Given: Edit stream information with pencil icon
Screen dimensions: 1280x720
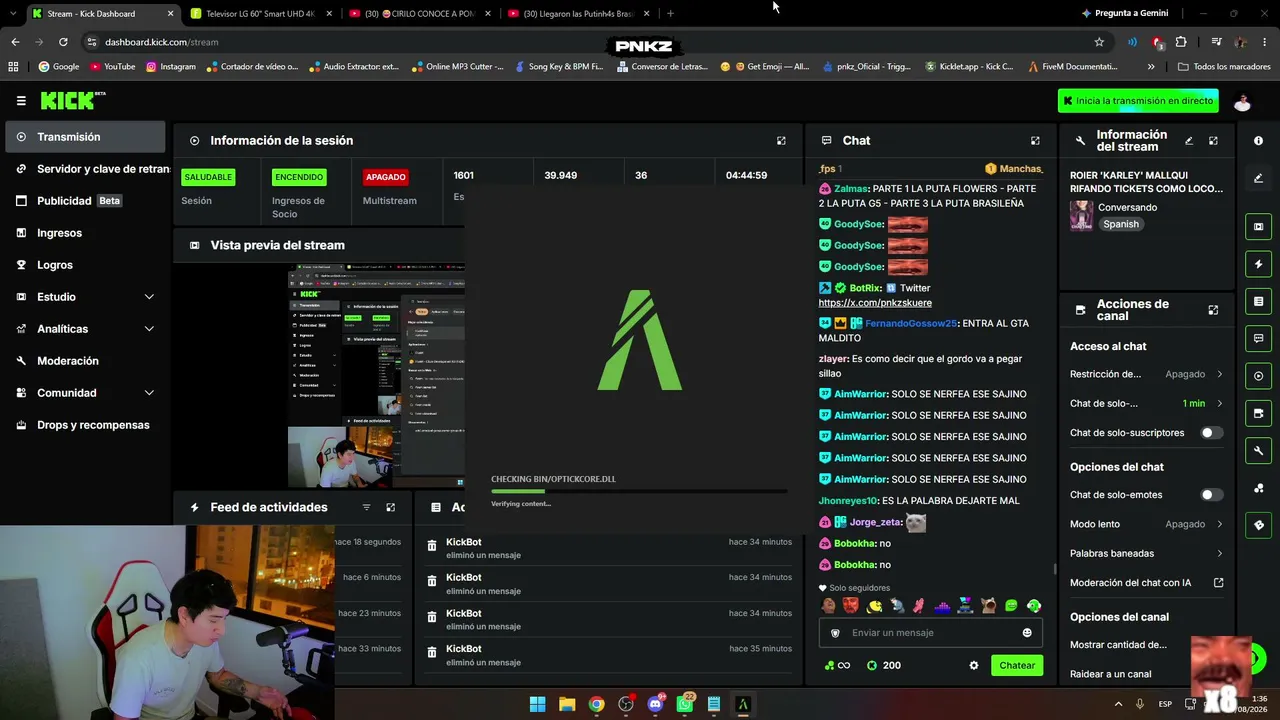Looking at the screenshot, I should tap(1189, 141).
